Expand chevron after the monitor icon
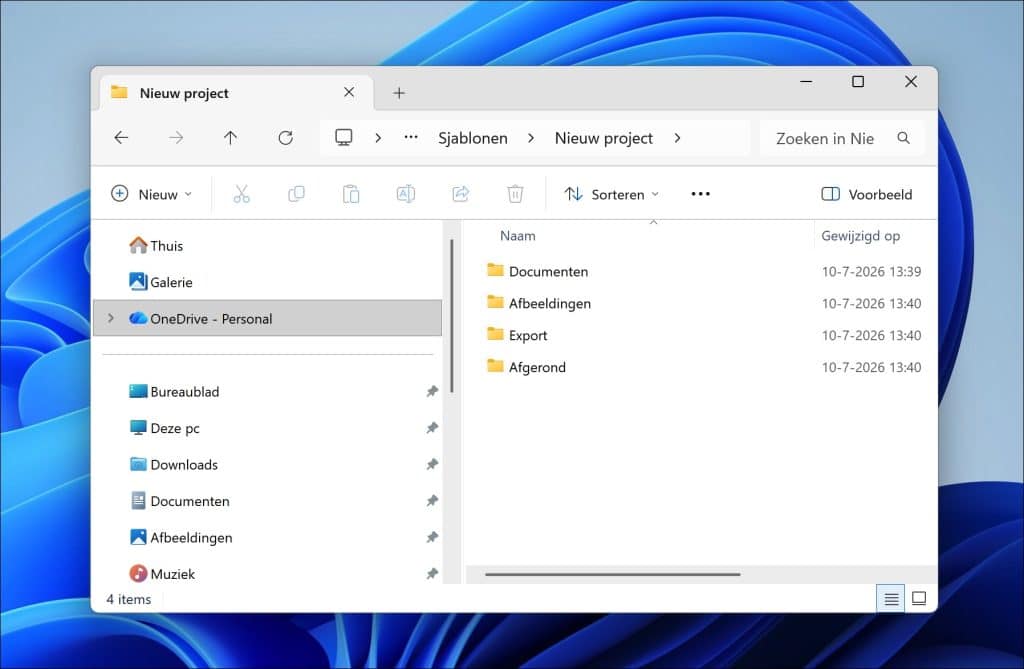 tap(378, 138)
